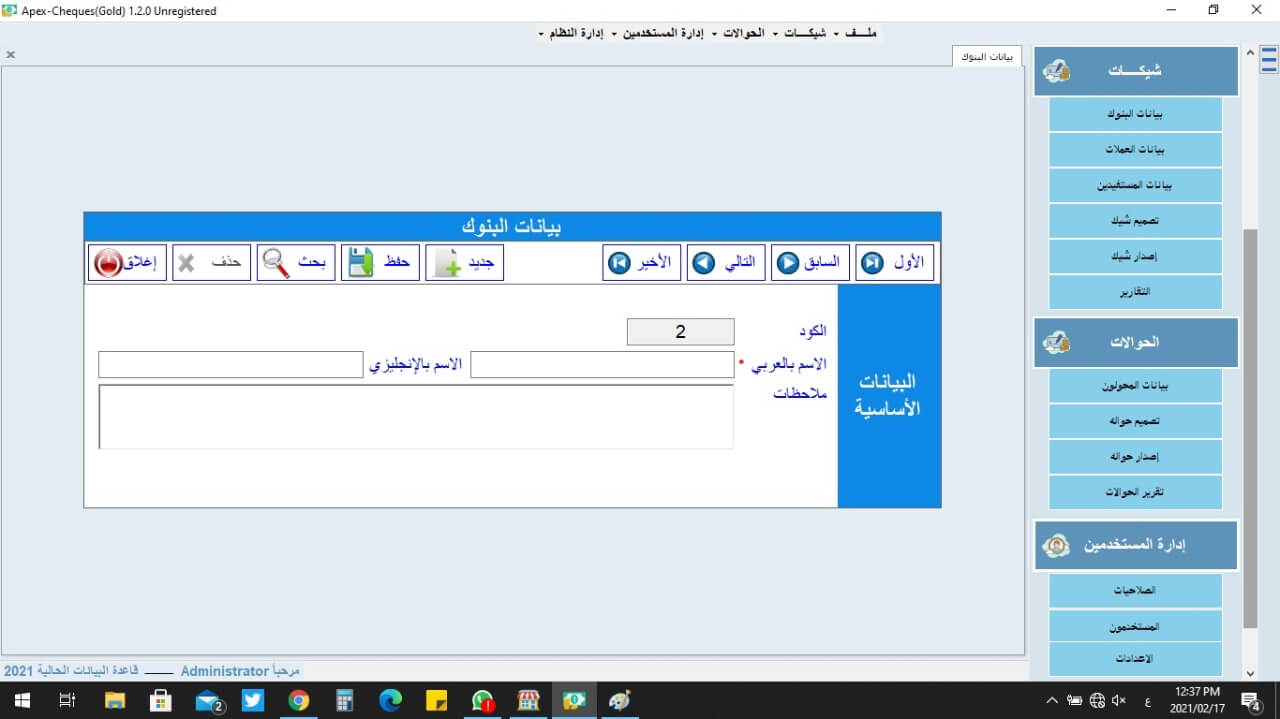Open the ملف (File) menu
Screen dimensions: 1280x719
click(x=858, y=33)
